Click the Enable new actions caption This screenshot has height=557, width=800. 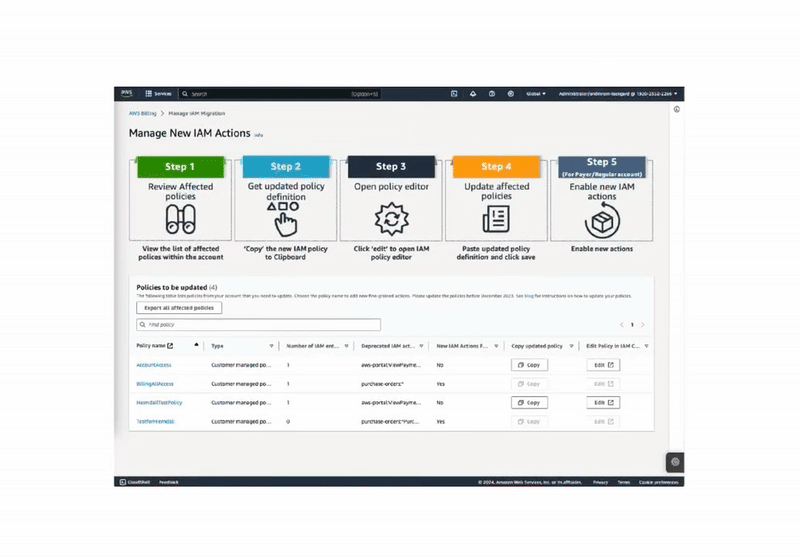pos(602,249)
